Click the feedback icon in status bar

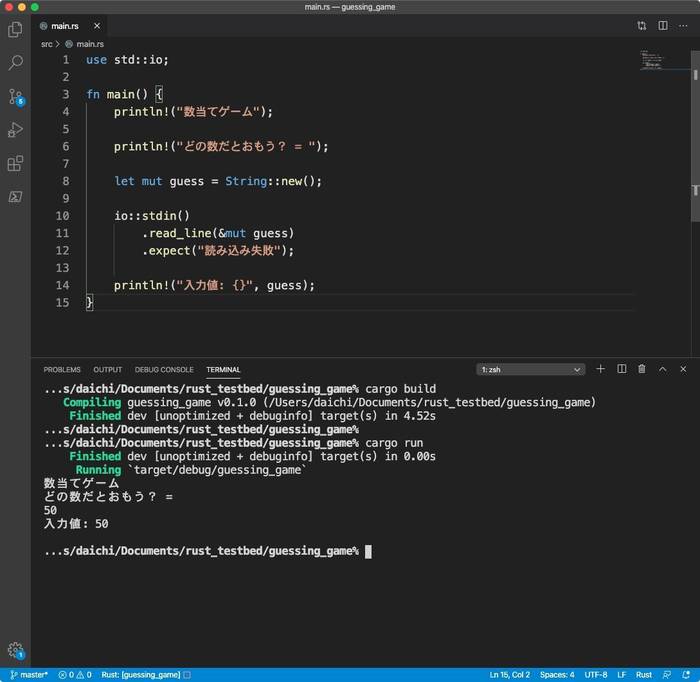point(667,674)
